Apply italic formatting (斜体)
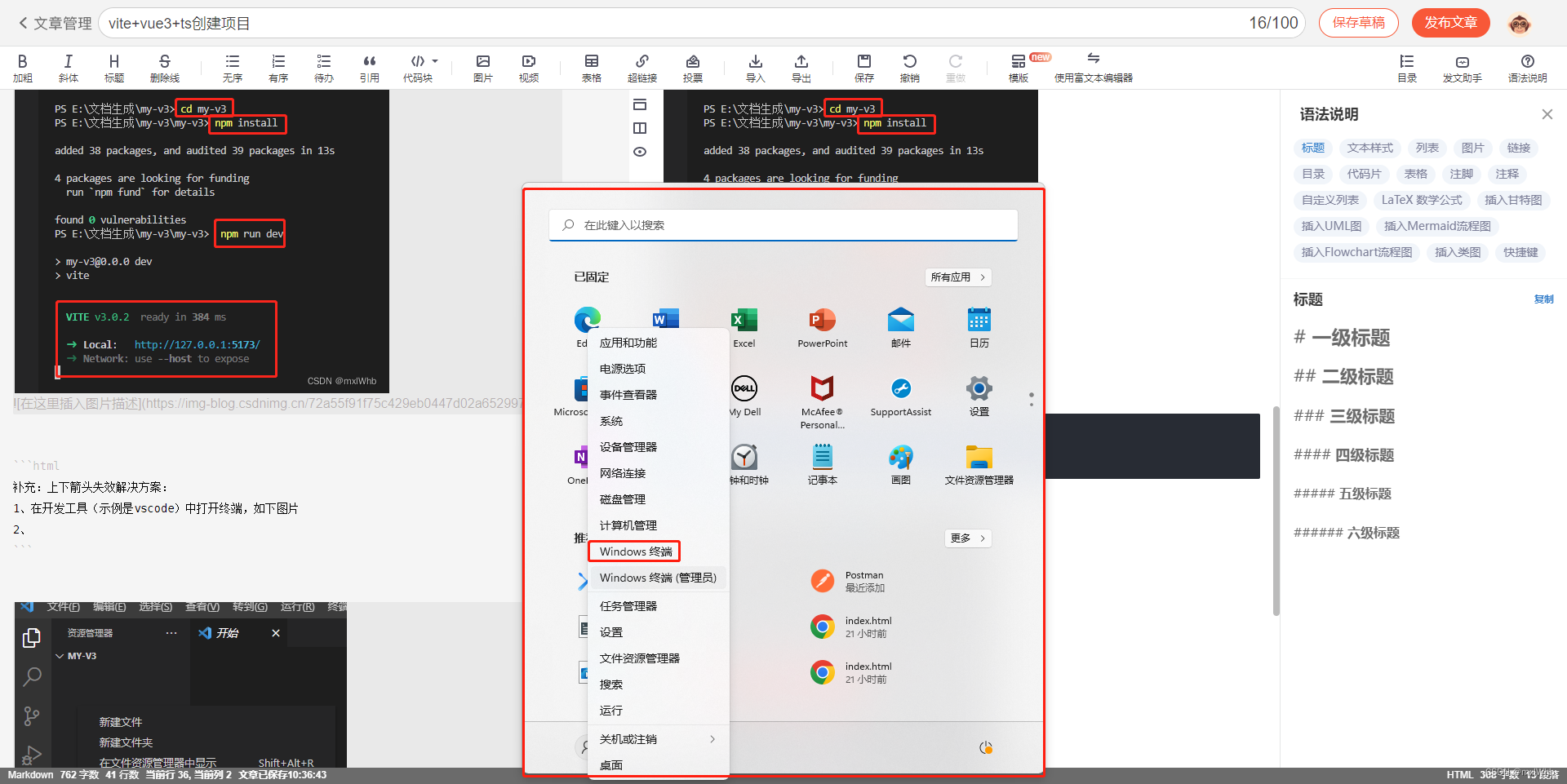1567x784 pixels. click(69, 69)
